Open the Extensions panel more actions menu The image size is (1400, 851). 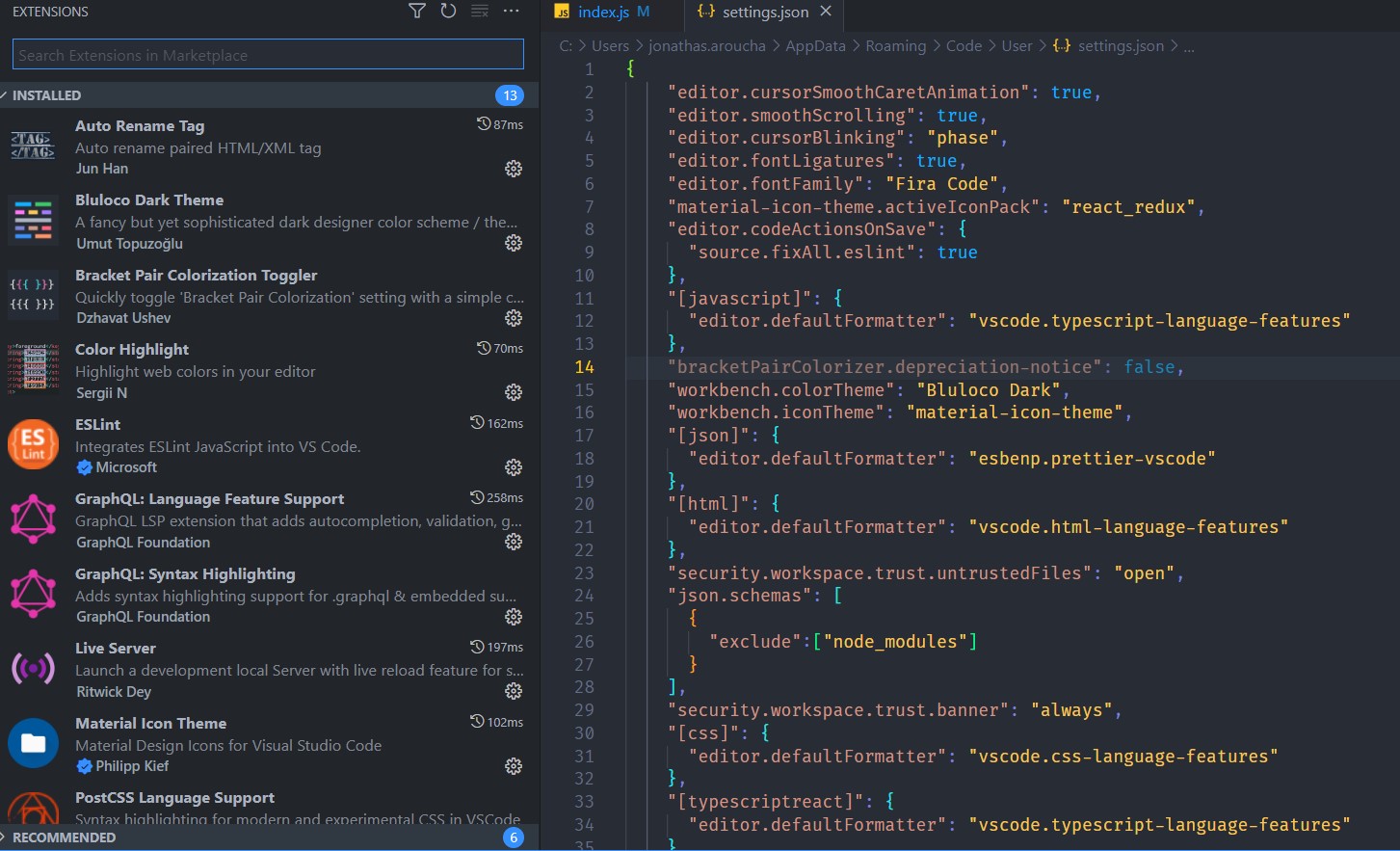point(511,12)
